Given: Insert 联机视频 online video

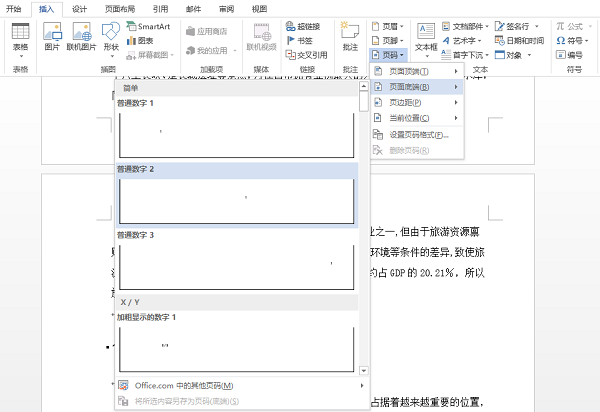Looking at the screenshot, I should click(261, 37).
